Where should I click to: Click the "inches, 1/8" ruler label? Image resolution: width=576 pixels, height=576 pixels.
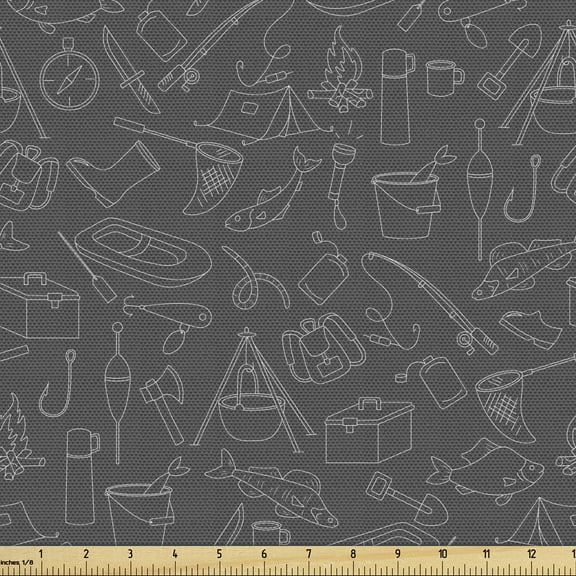16,562
